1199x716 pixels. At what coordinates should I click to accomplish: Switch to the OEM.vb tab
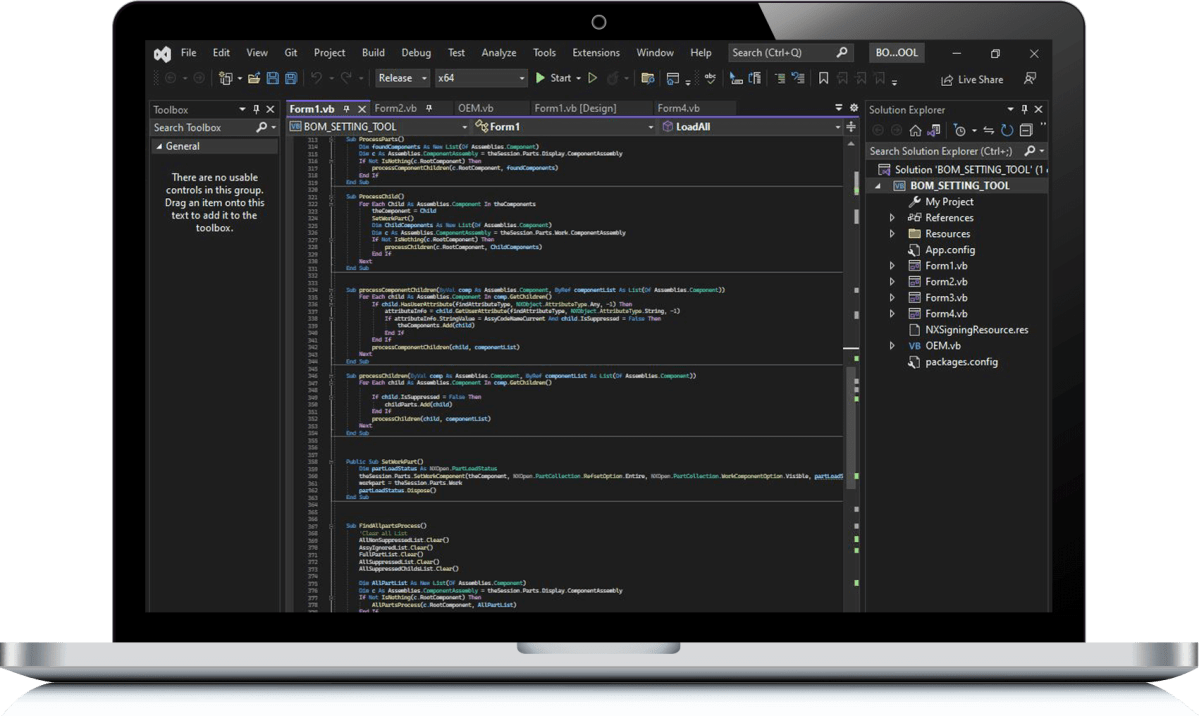point(476,109)
